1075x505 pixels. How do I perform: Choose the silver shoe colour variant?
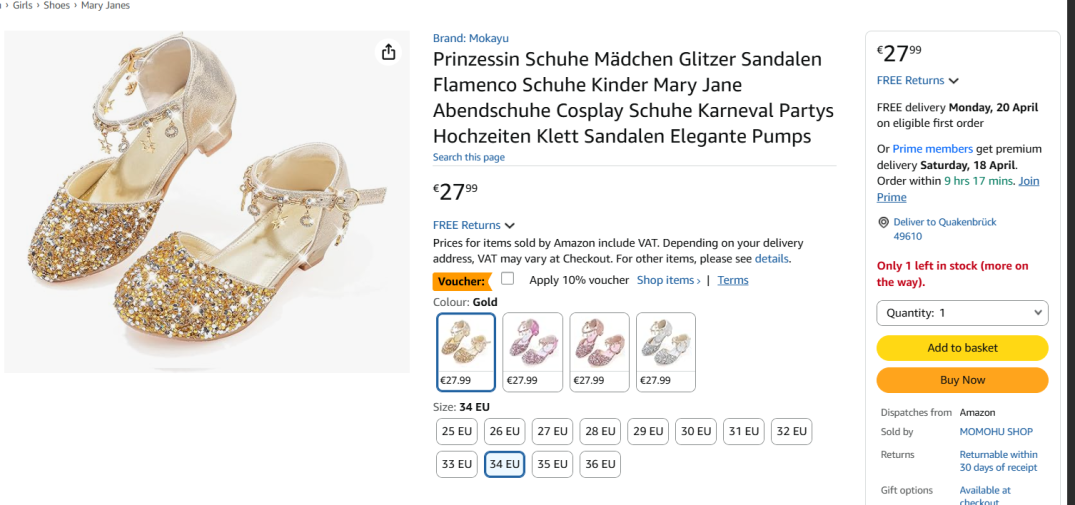tap(666, 351)
